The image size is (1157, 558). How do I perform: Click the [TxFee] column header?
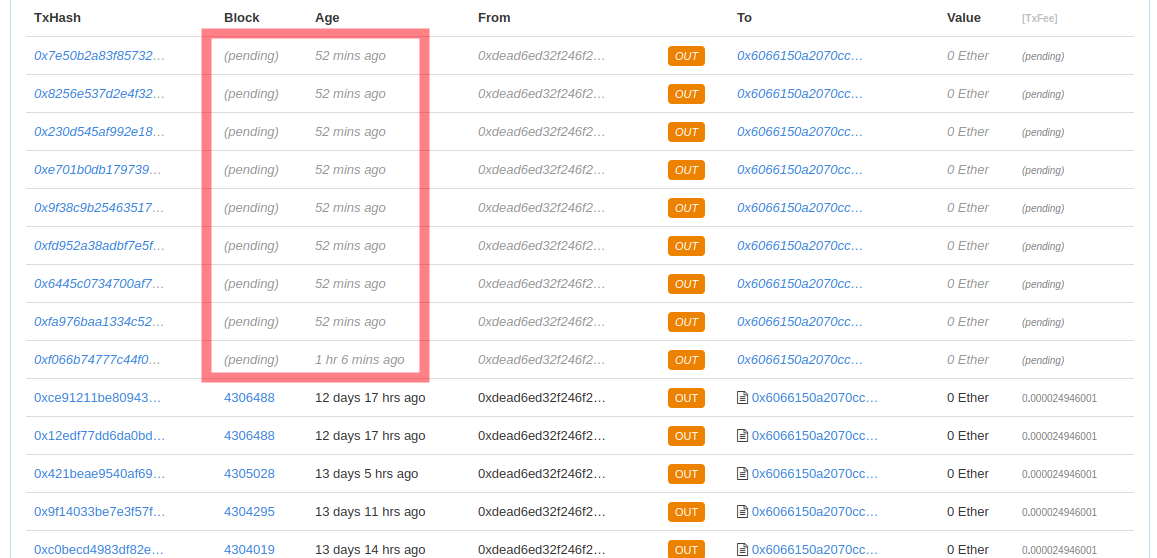click(1040, 18)
